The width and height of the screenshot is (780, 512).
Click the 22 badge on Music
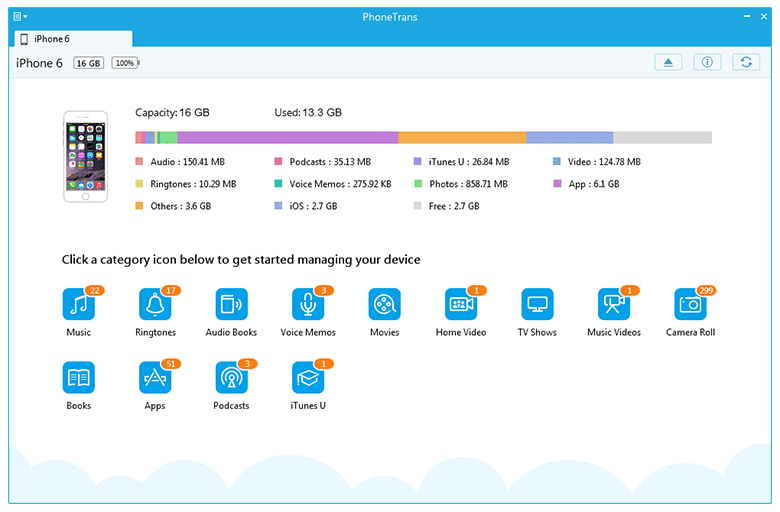[95, 290]
